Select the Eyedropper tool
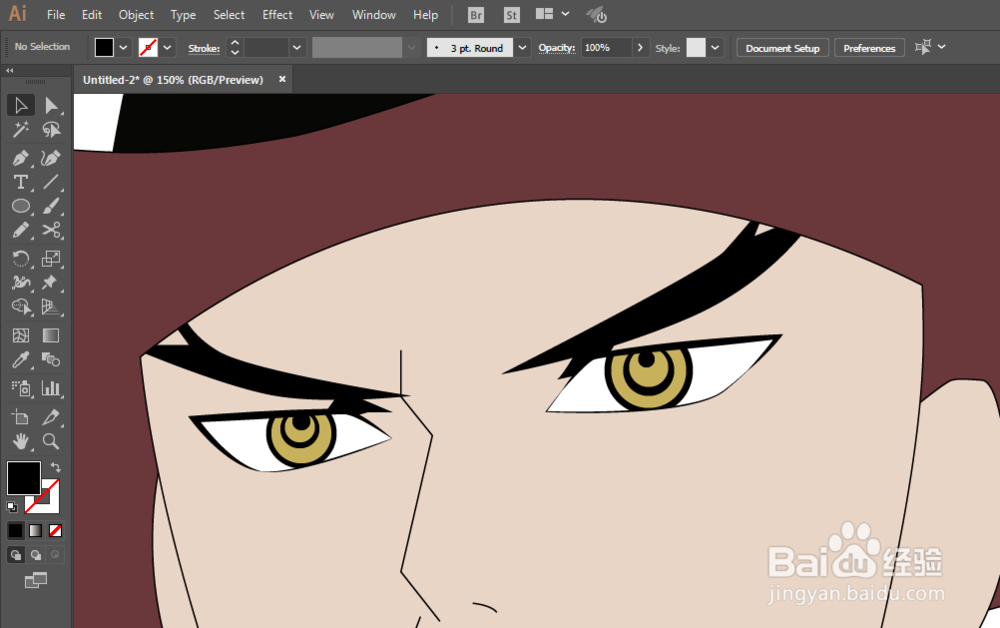 [20, 360]
